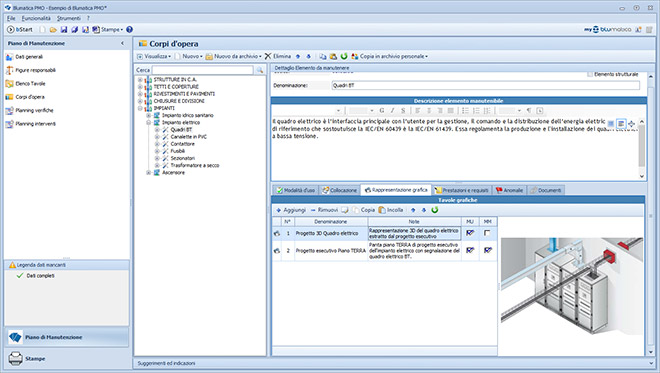Uncheck MU for Progetto 3D Quadro elettrico

click(x=470, y=233)
